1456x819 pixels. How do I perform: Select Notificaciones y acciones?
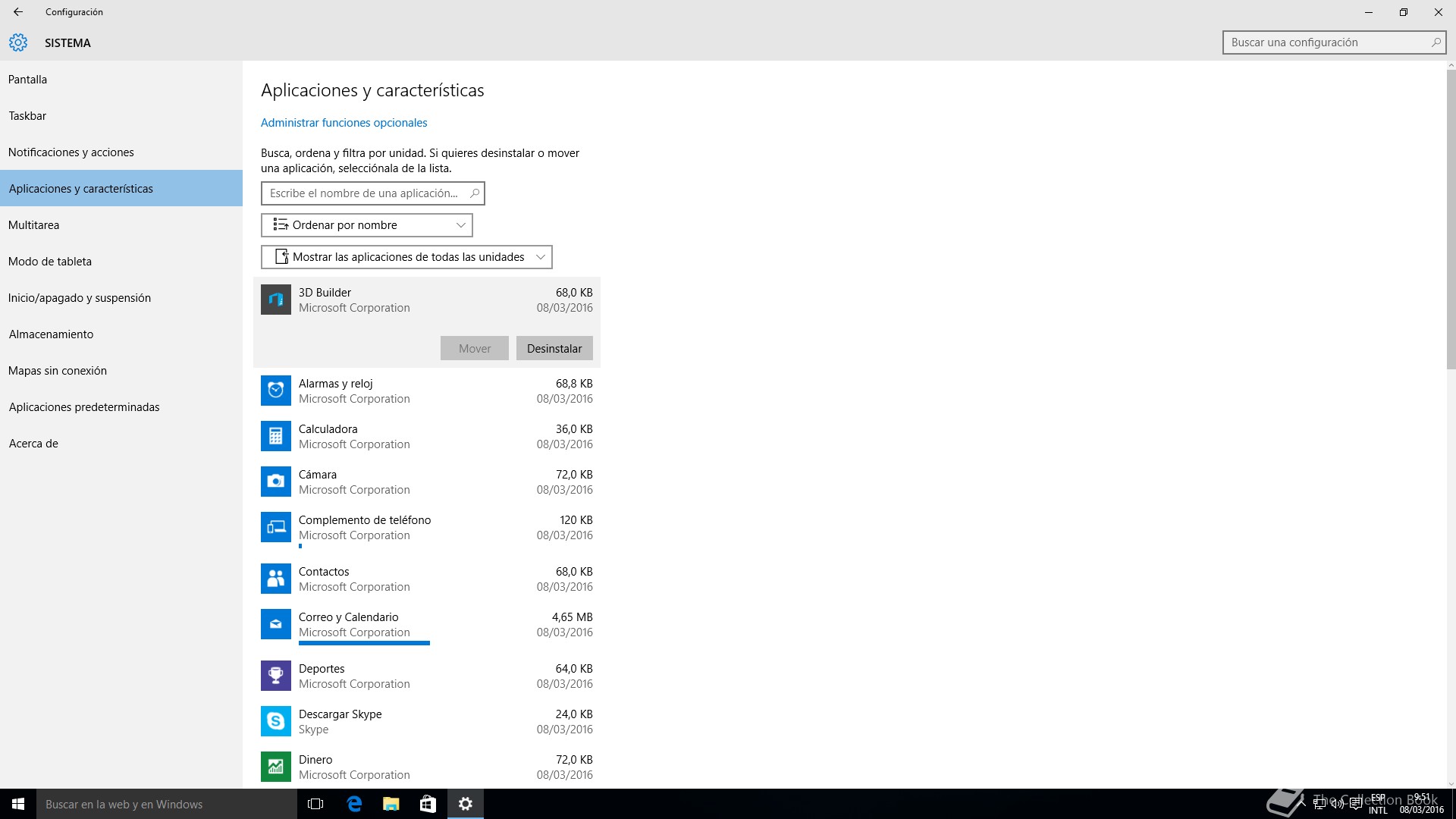click(121, 152)
